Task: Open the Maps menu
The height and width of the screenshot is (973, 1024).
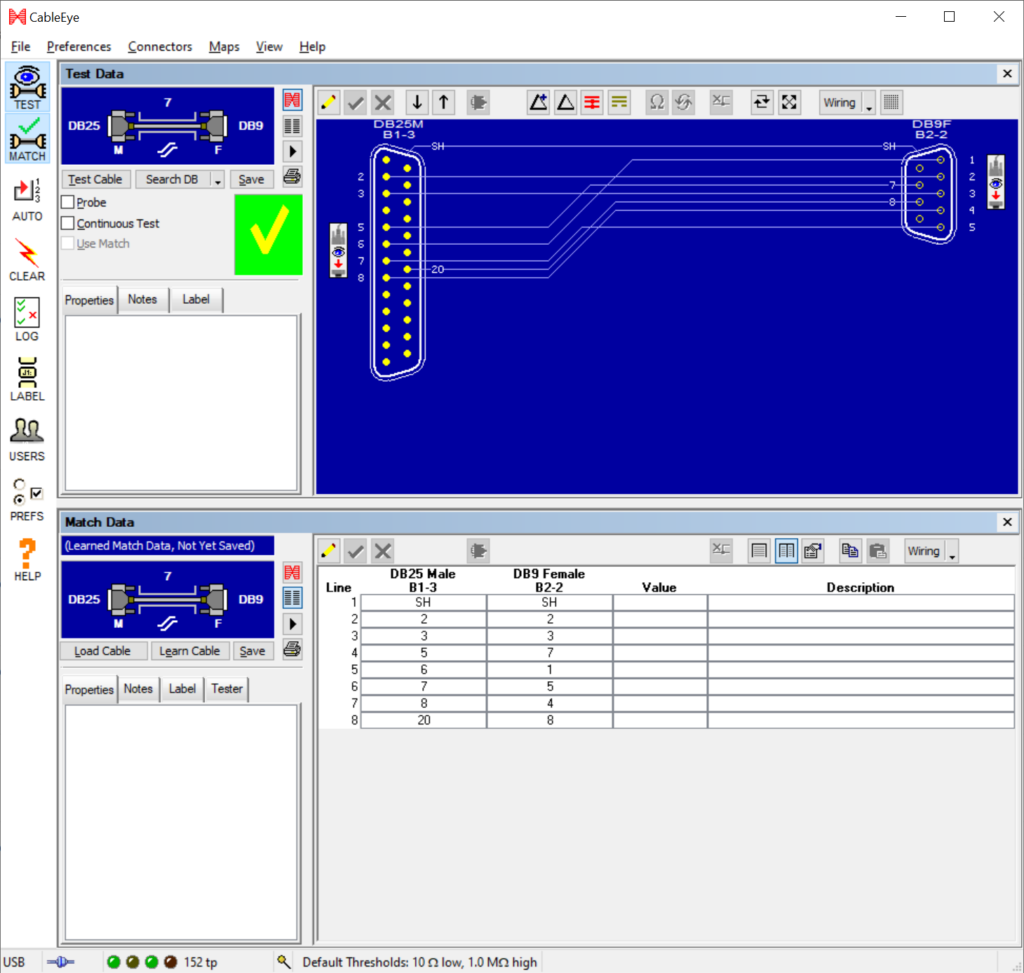Action: [224, 46]
